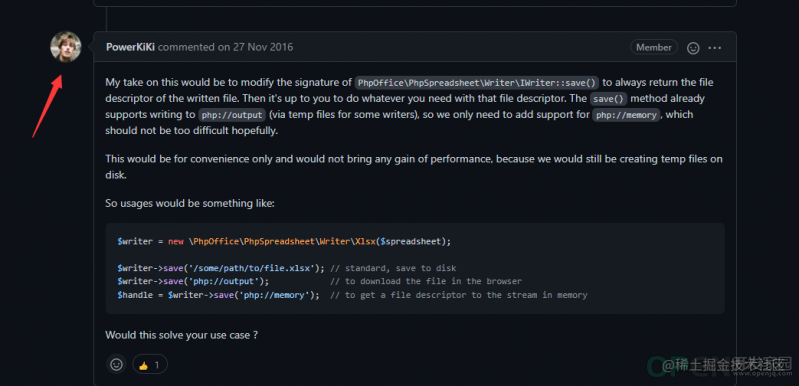799x386 pixels.
Task: Click the "This would be for convenience only" paragraph
Action: click(414, 167)
